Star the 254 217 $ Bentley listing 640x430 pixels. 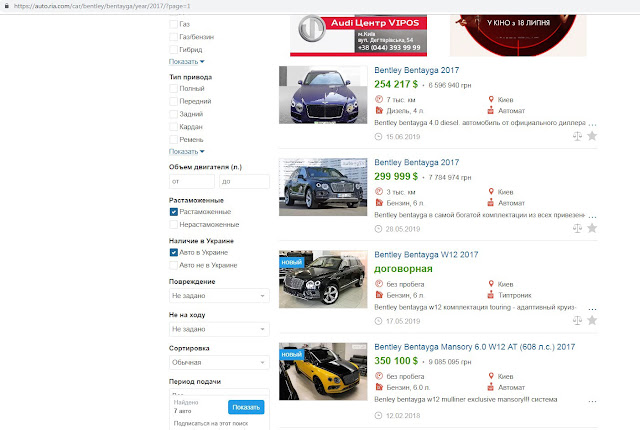(x=592, y=135)
